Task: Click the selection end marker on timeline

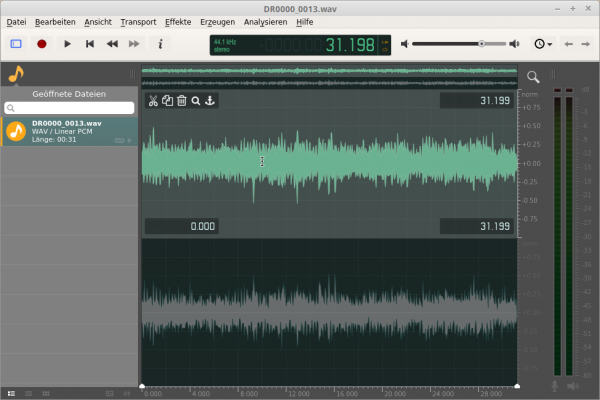Action: pos(517,386)
